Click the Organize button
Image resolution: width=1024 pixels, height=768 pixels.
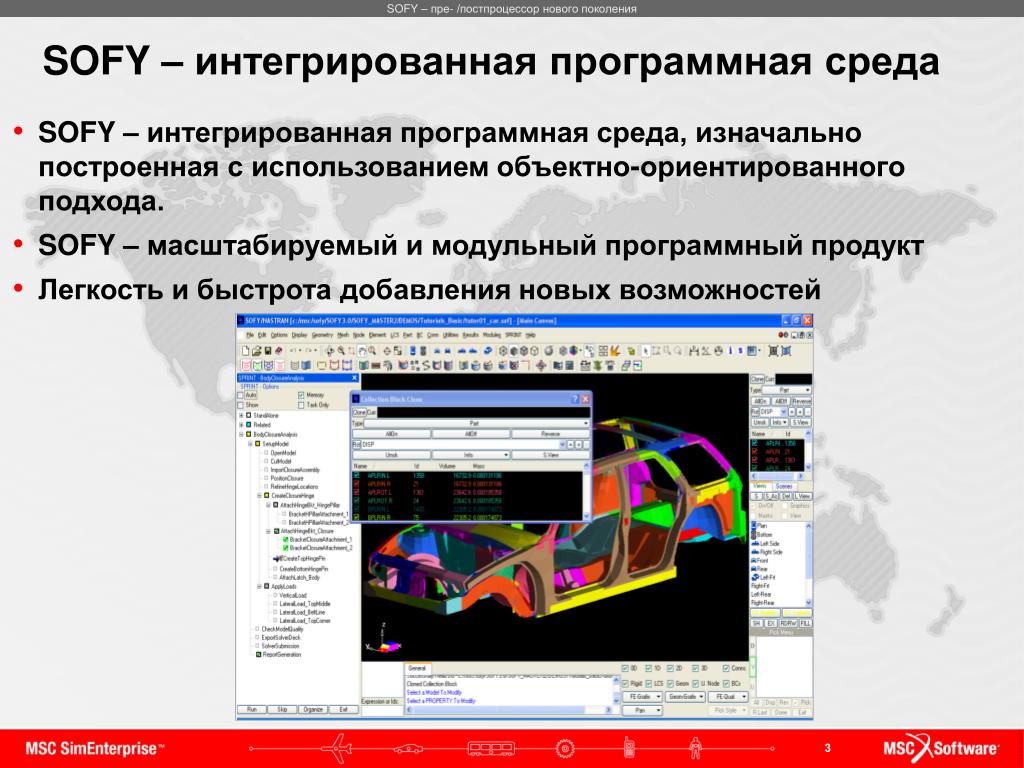313,709
